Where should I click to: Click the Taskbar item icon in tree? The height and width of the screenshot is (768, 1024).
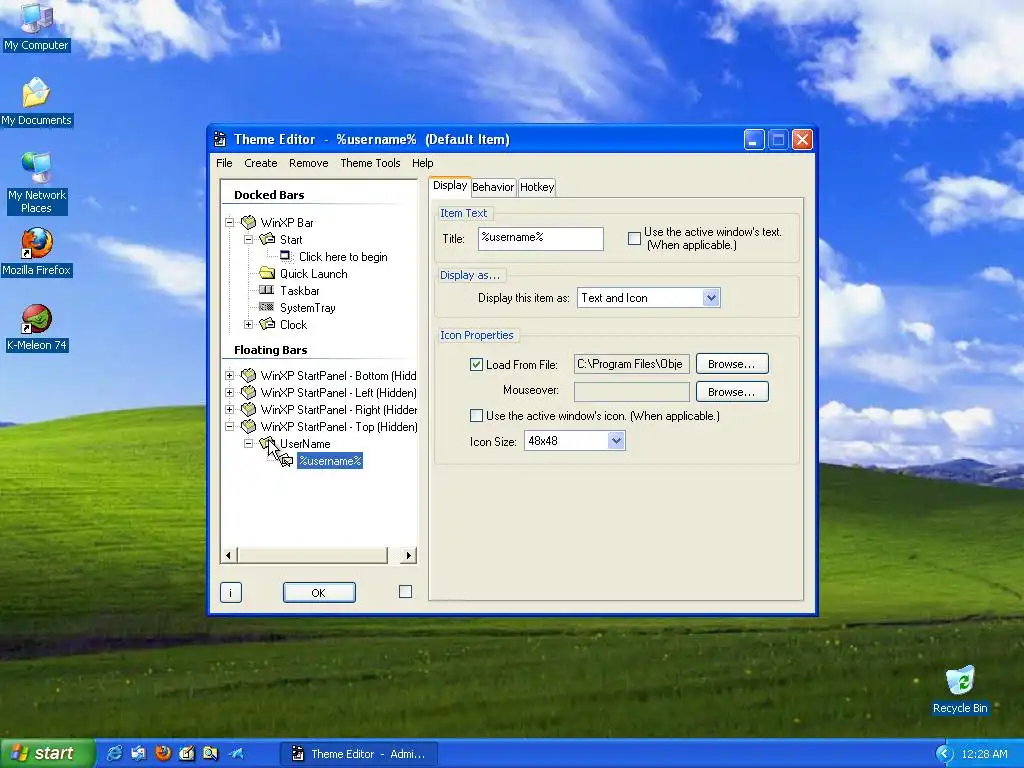click(267, 290)
